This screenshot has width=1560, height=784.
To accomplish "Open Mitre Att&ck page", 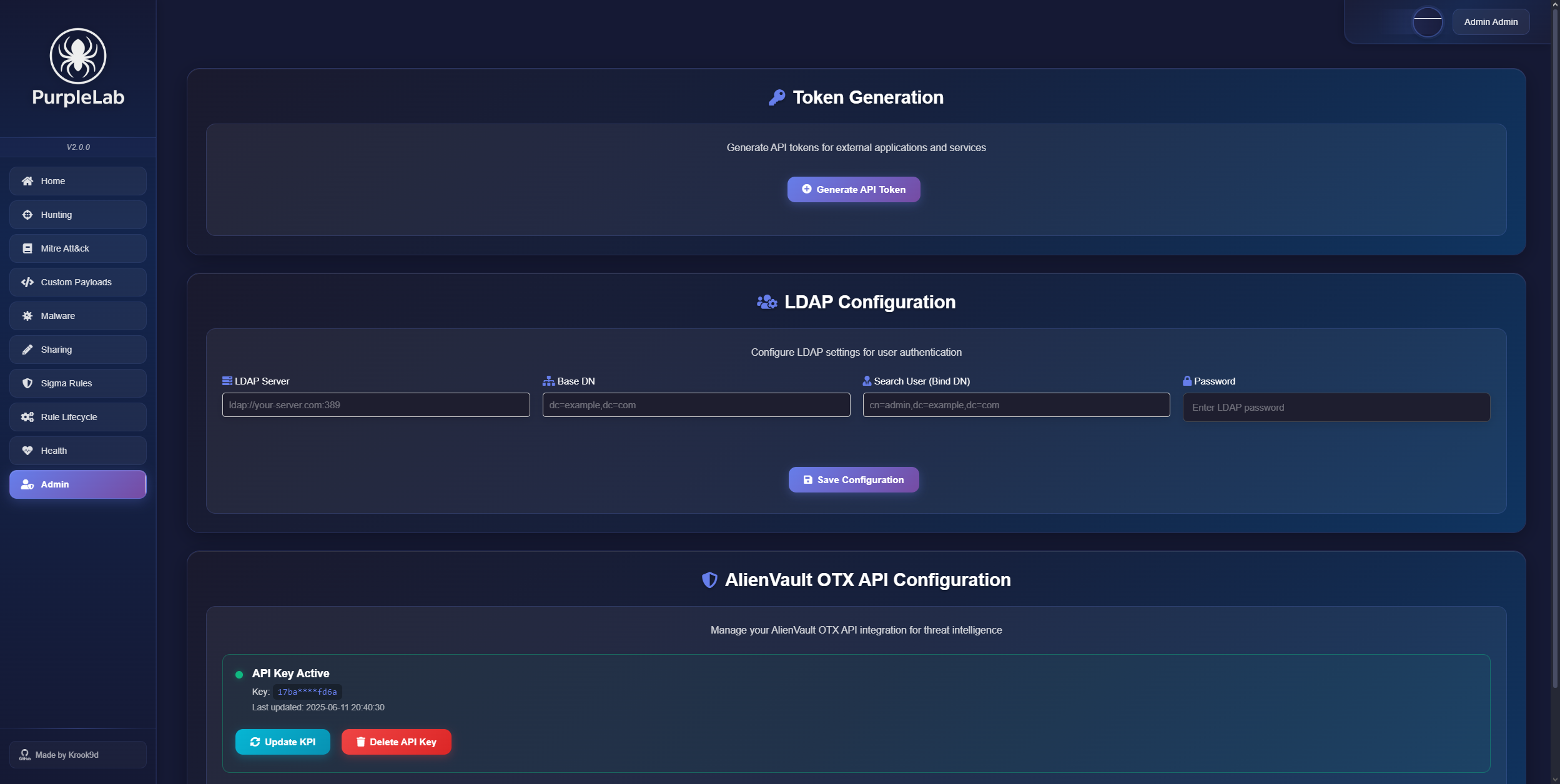I will pos(78,248).
